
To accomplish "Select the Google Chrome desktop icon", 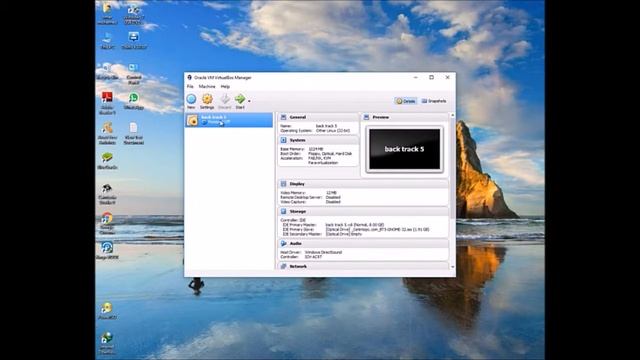I will pos(107,223).
